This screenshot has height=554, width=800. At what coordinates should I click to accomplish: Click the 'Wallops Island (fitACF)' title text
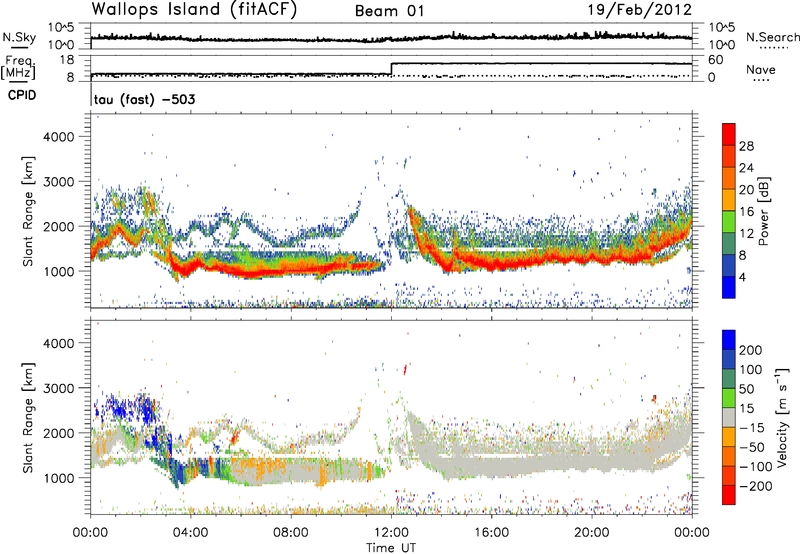click(194, 10)
